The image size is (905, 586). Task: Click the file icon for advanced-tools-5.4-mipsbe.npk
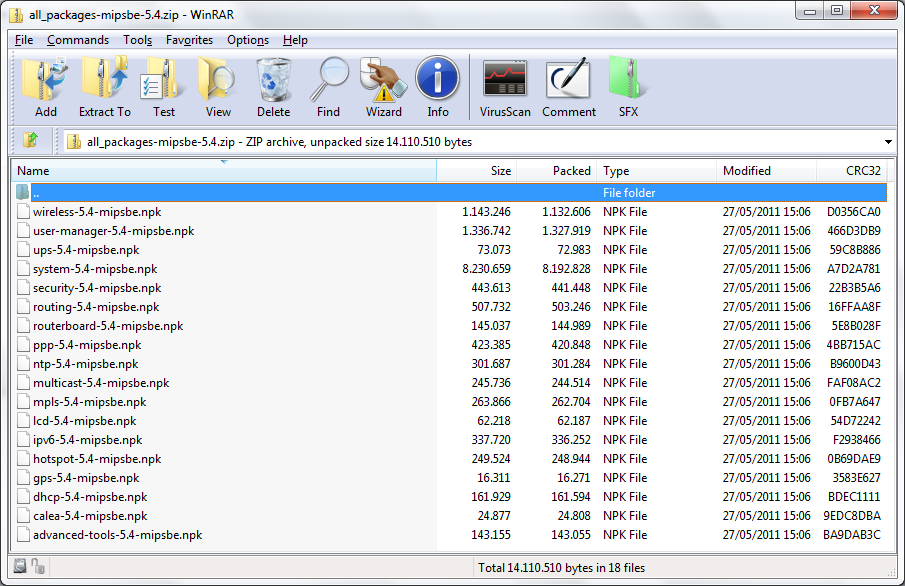(x=23, y=535)
